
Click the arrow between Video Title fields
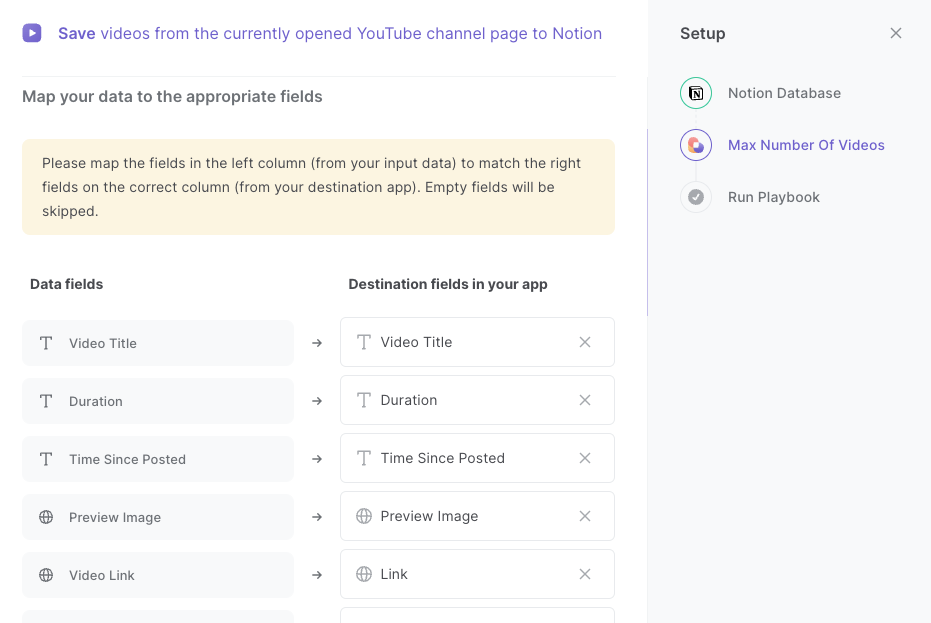(x=317, y=343)
